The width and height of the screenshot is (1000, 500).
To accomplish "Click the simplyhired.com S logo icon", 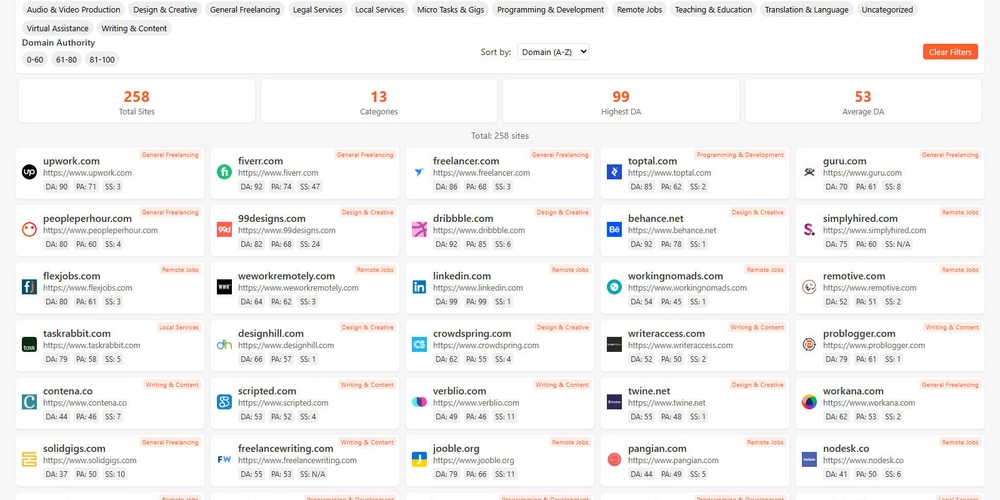I will (809, 230).
